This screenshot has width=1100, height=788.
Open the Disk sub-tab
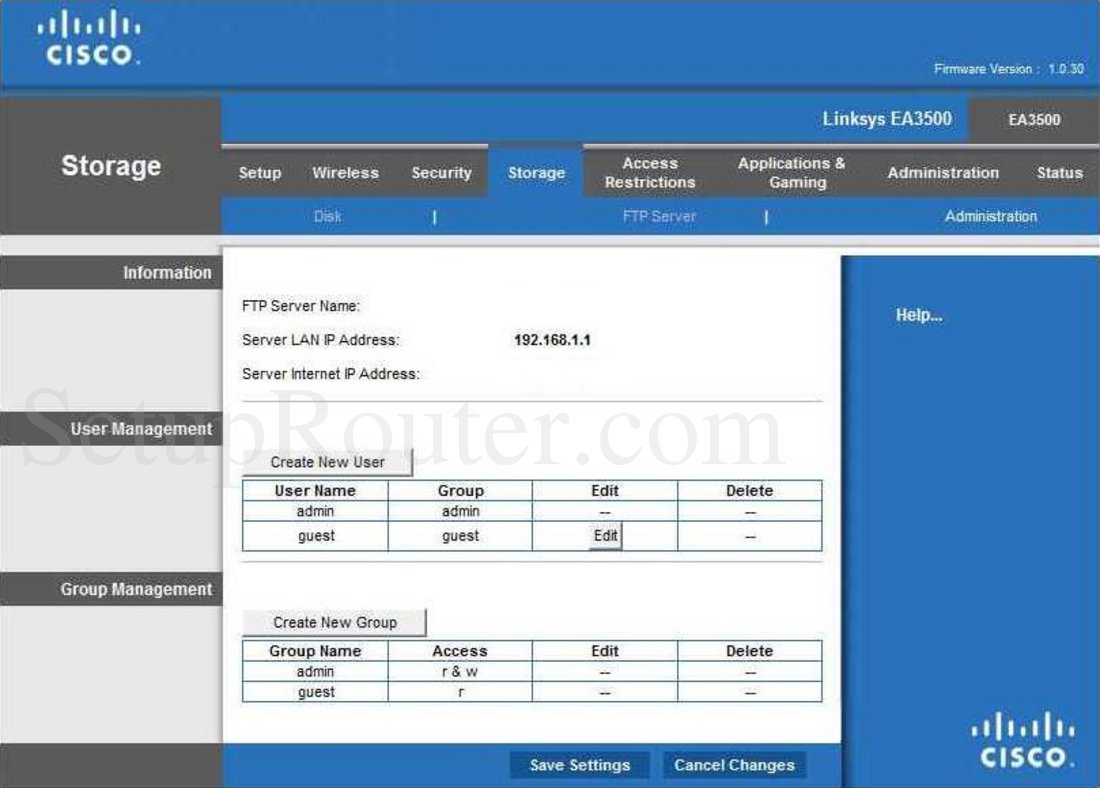[327, 216]
